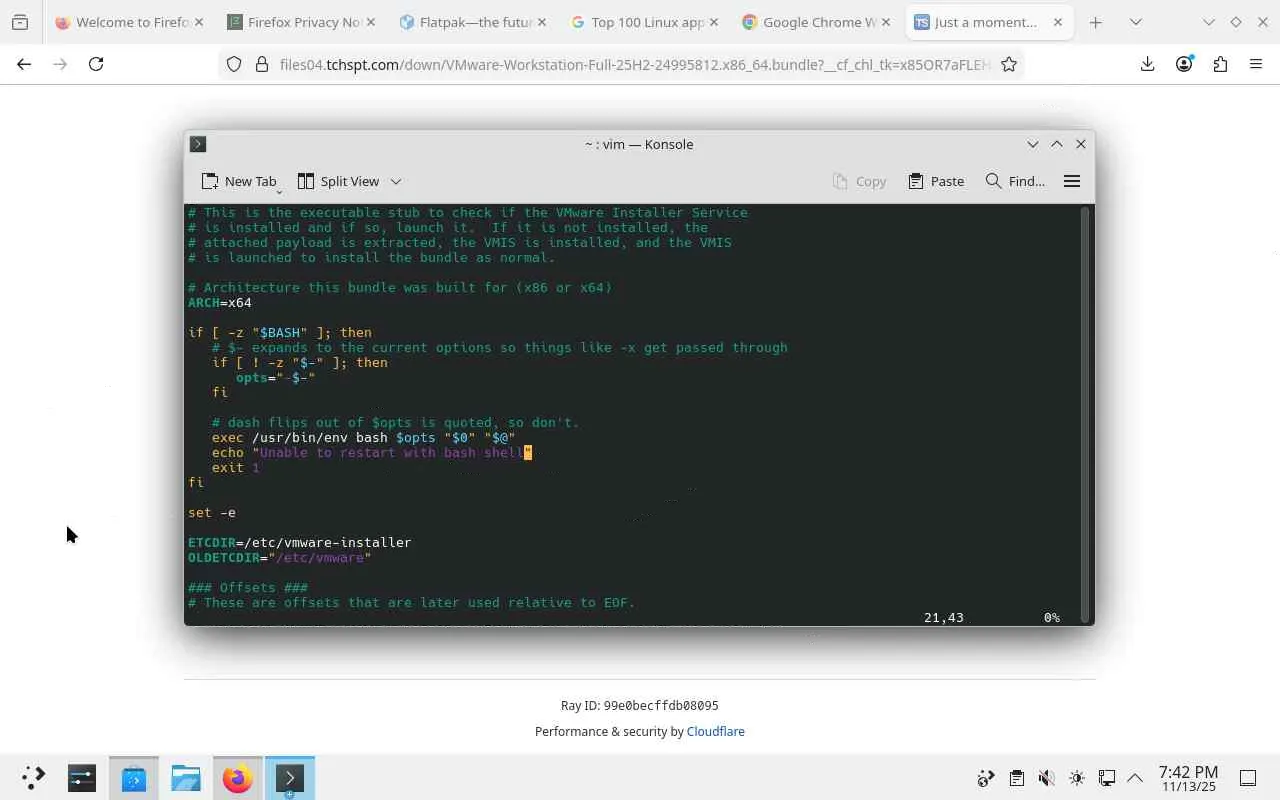Bookmark this page with the star icon
The height and width of the screenshot is (800, 1280).
pyautogui.click(x=1009, y=64)
